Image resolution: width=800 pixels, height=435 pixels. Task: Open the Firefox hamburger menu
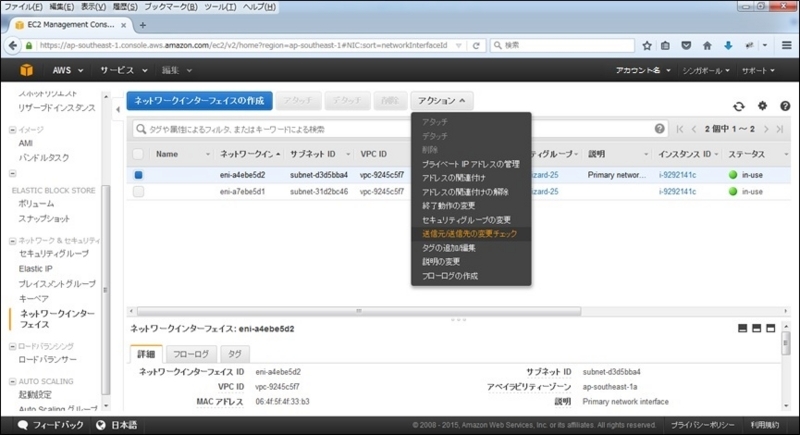click(787, 45)
